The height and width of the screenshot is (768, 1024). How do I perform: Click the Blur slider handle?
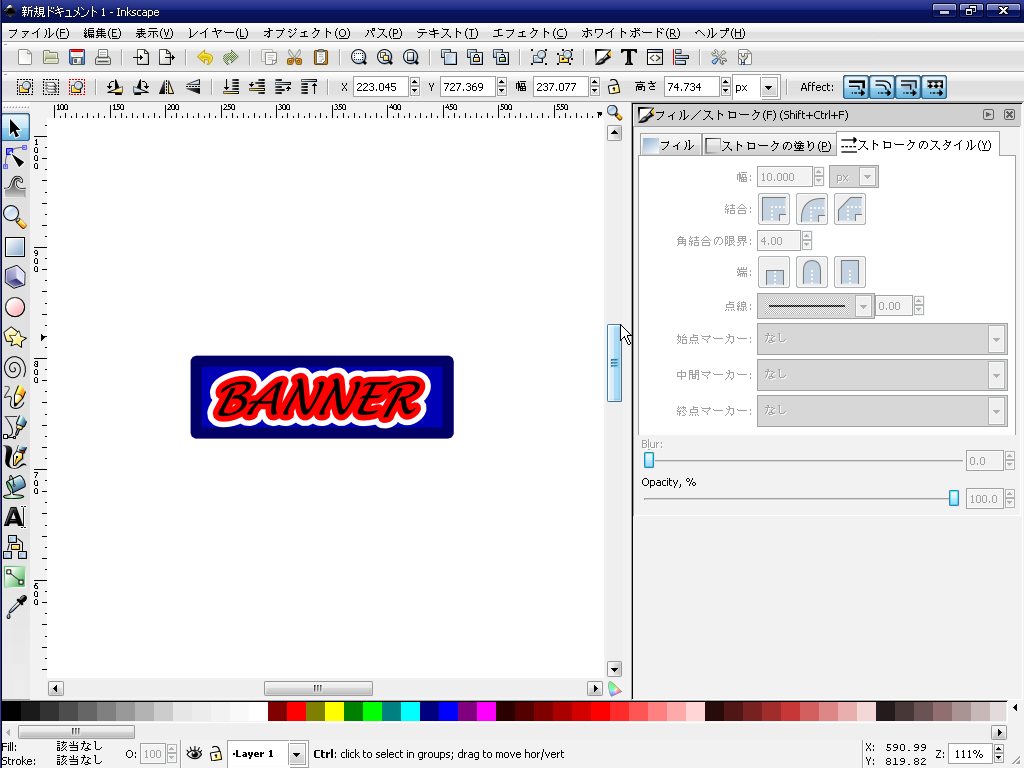[x=648, y=460]
